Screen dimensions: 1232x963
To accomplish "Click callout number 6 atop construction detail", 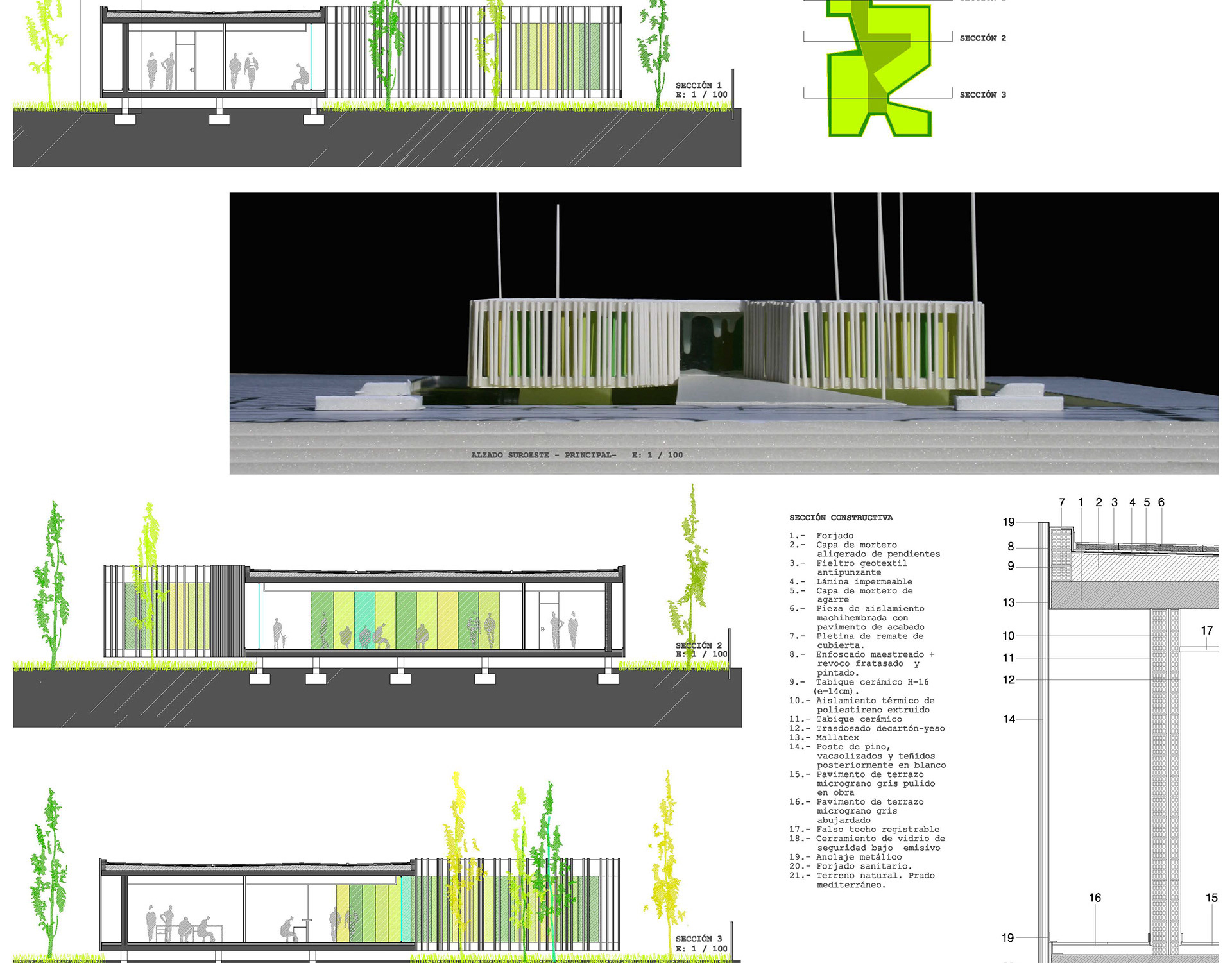I will [1161, 502].
